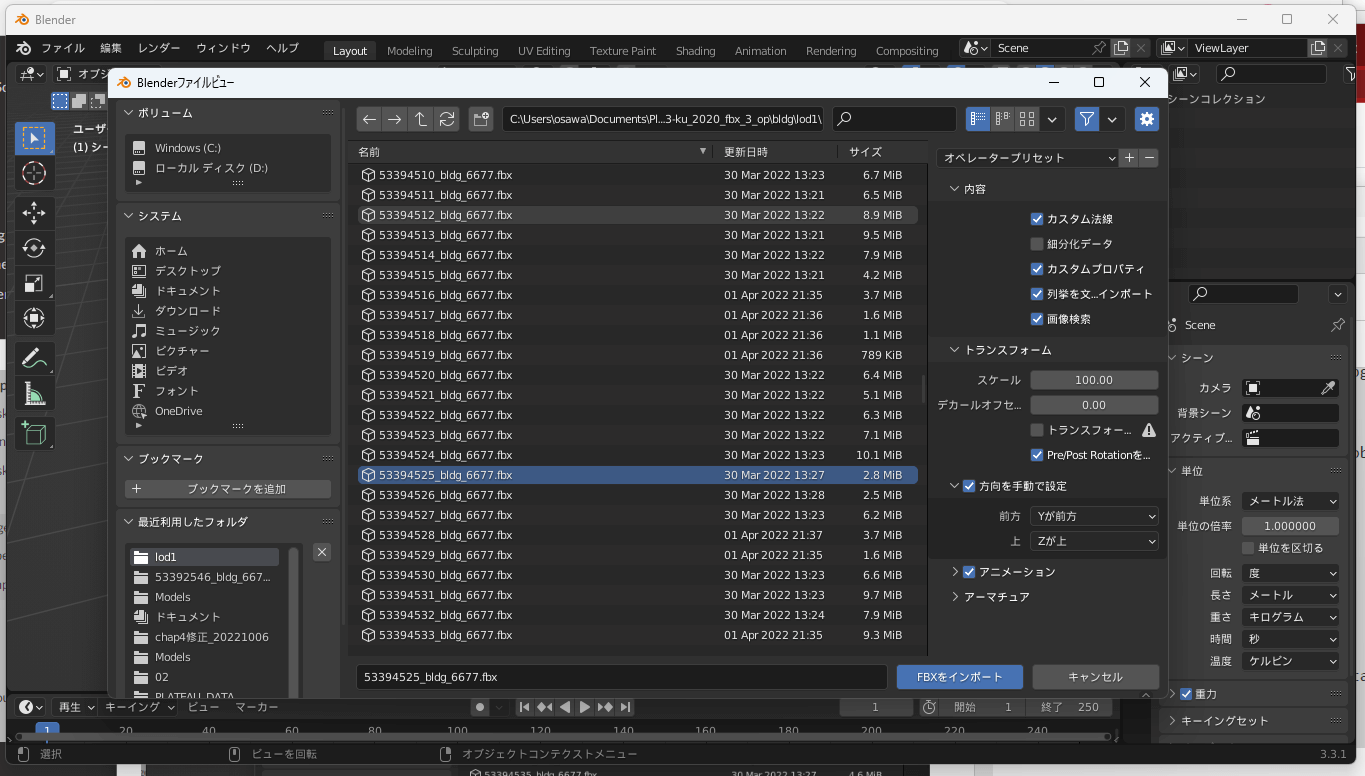
Task: Activate the Move tool
Action: (35, 213)
